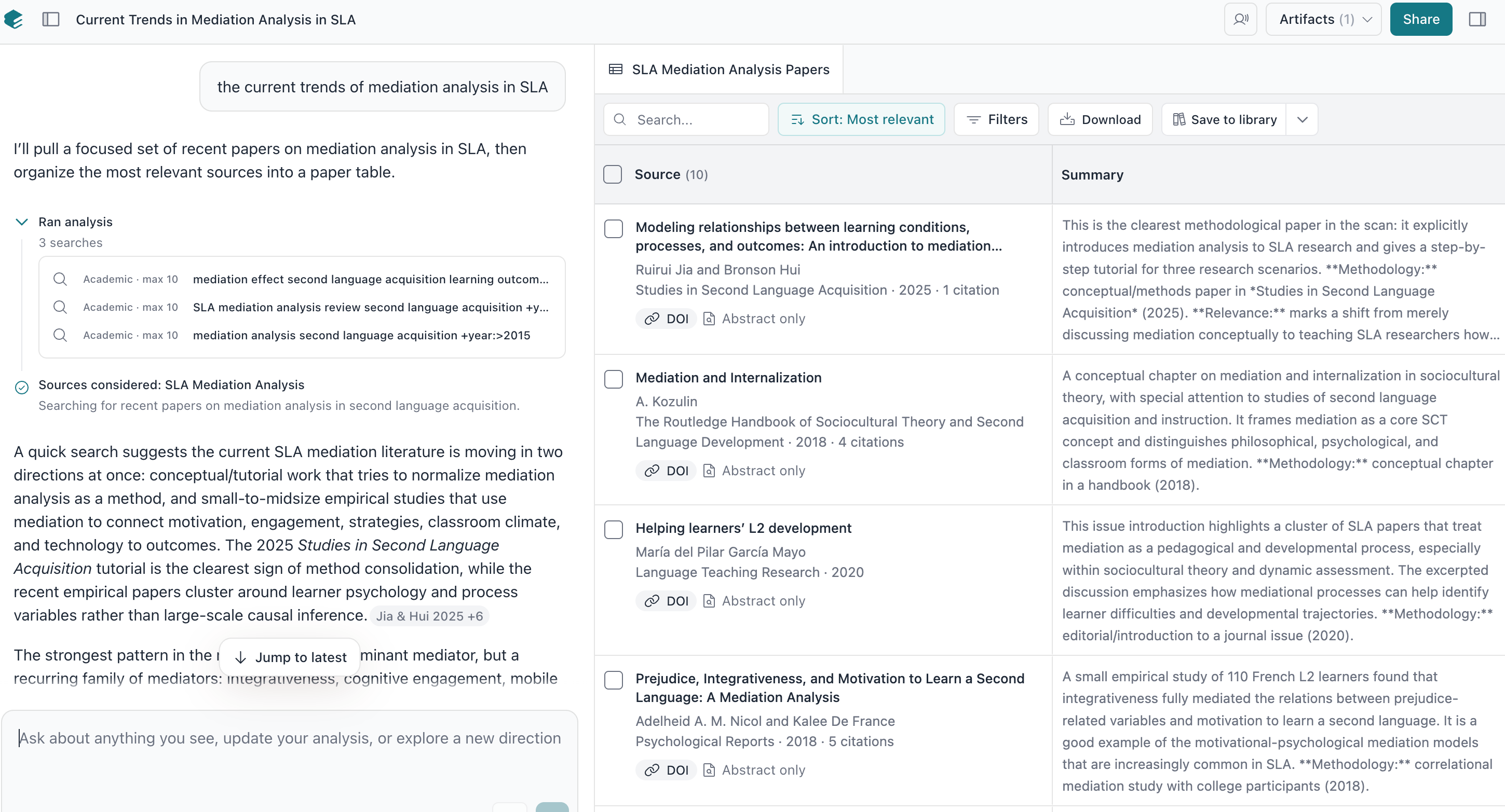
Task: Click search icon for 'SLA mediation analysis review' query
Action: click(x=60, y=307)
